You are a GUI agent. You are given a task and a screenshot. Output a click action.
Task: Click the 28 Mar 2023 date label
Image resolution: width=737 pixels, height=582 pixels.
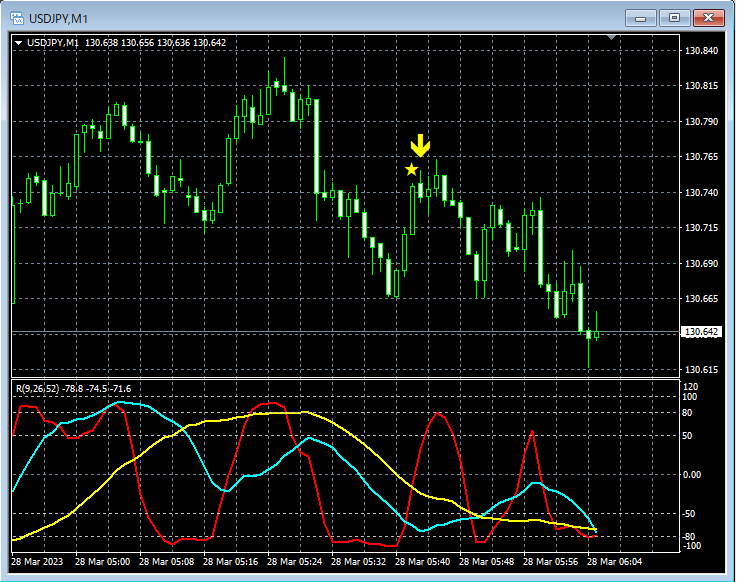coord(37,562)
